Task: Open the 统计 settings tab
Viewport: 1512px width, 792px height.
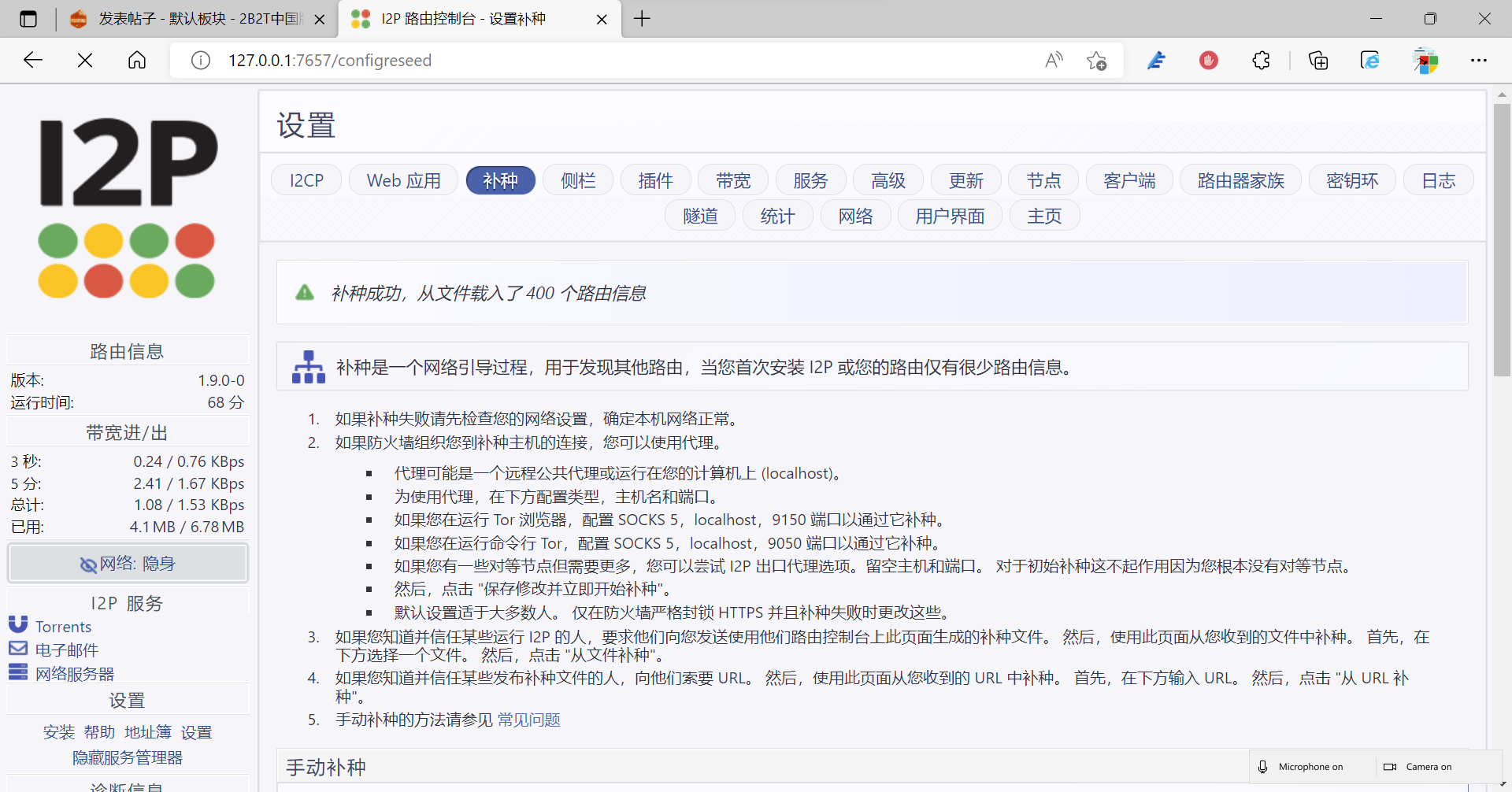Action: pos(778,216)
